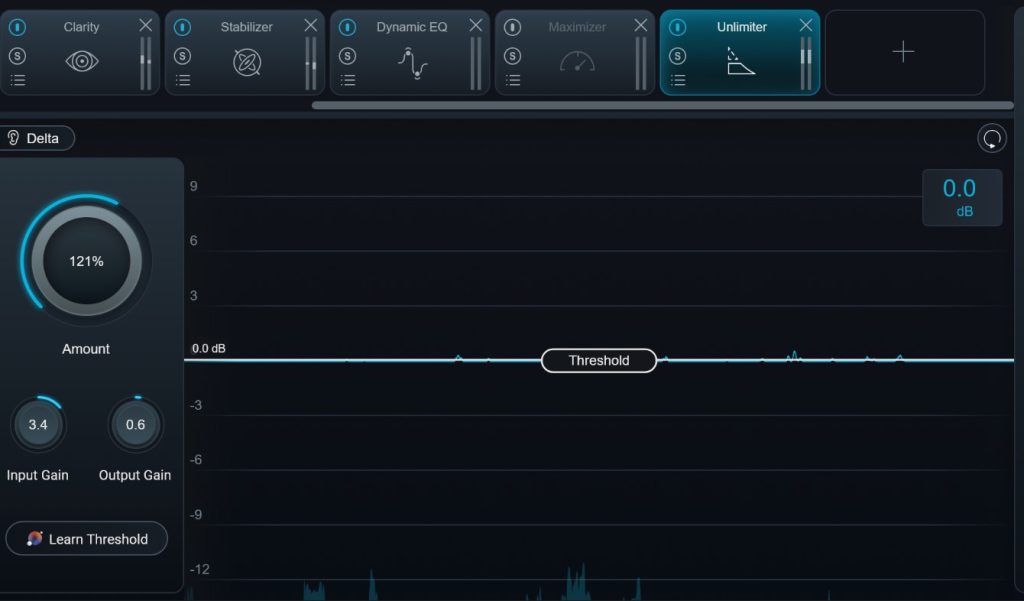
Task: Toggle the Clarity module power button
Action: point(17,28)
